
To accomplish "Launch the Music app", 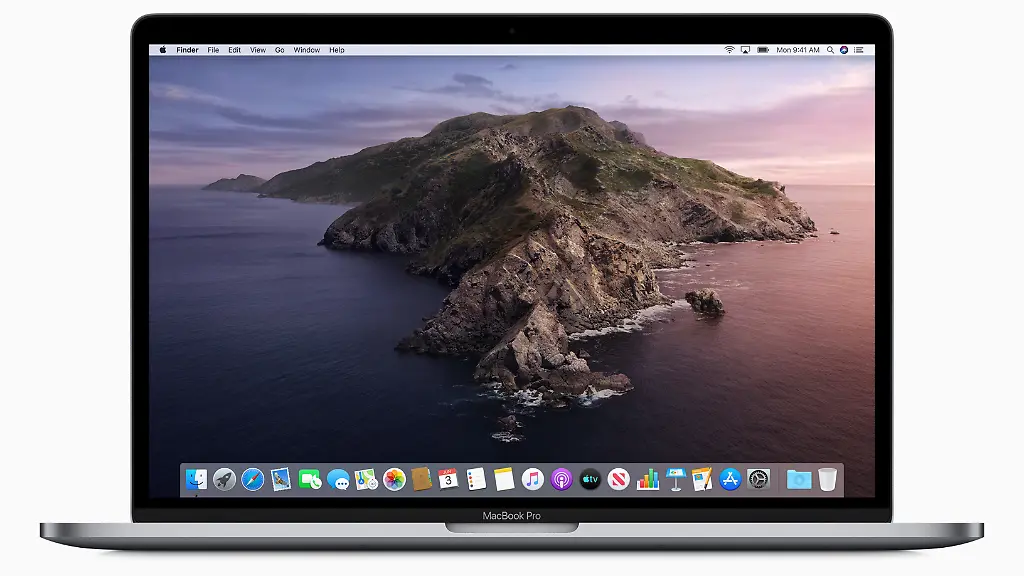I will [x=533, y=478].
